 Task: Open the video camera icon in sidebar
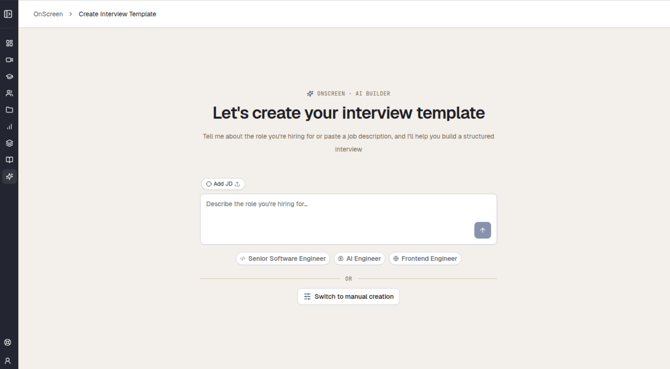[9, 60]
